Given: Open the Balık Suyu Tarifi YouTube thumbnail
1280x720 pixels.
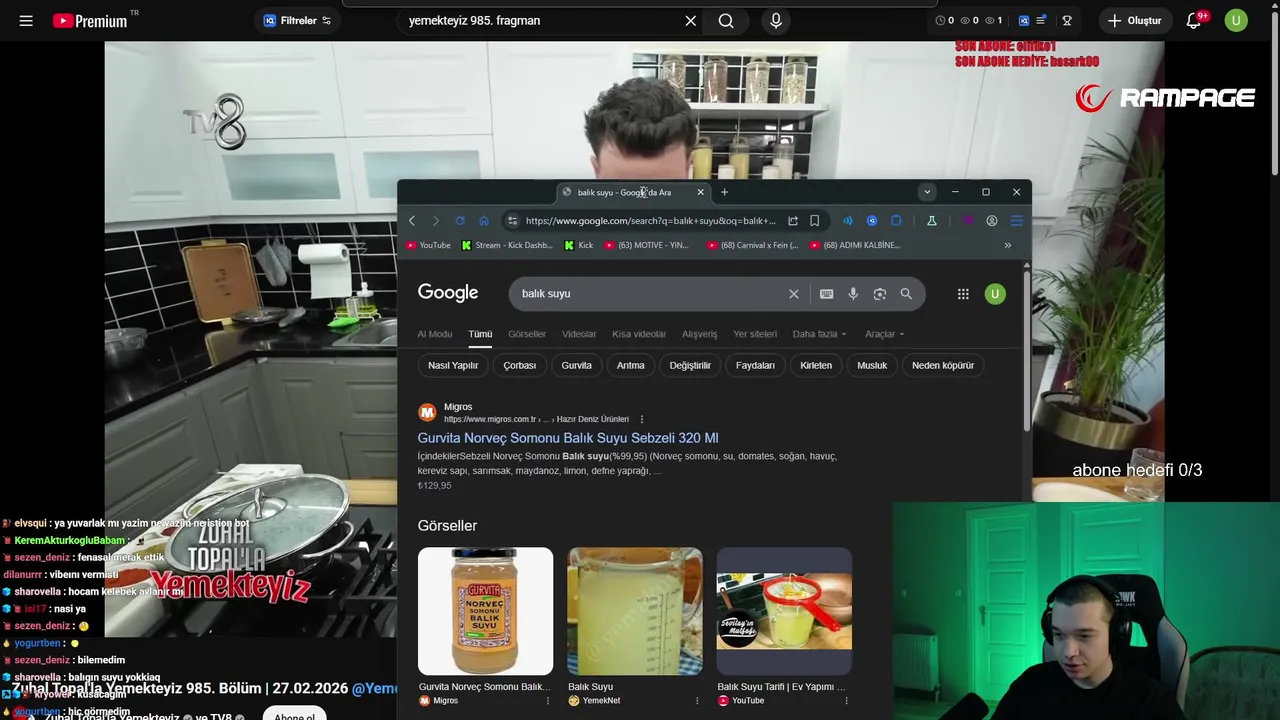Looking at the screenshot, I should click(x=784, y=611).
